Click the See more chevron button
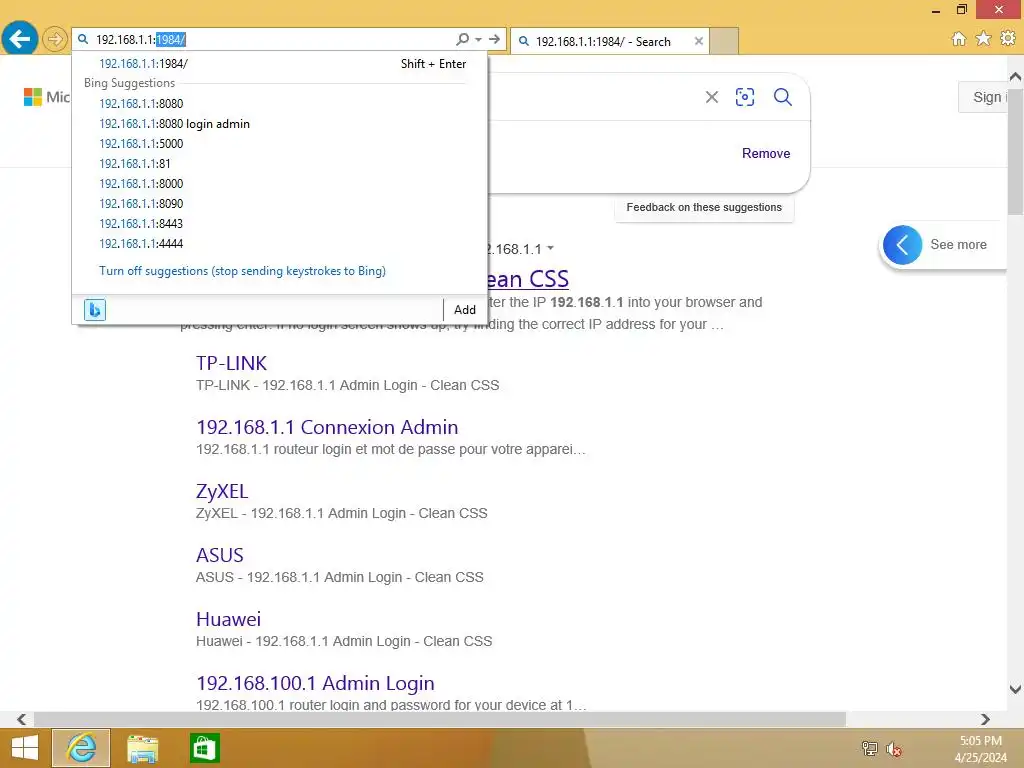 coord(903,245)
